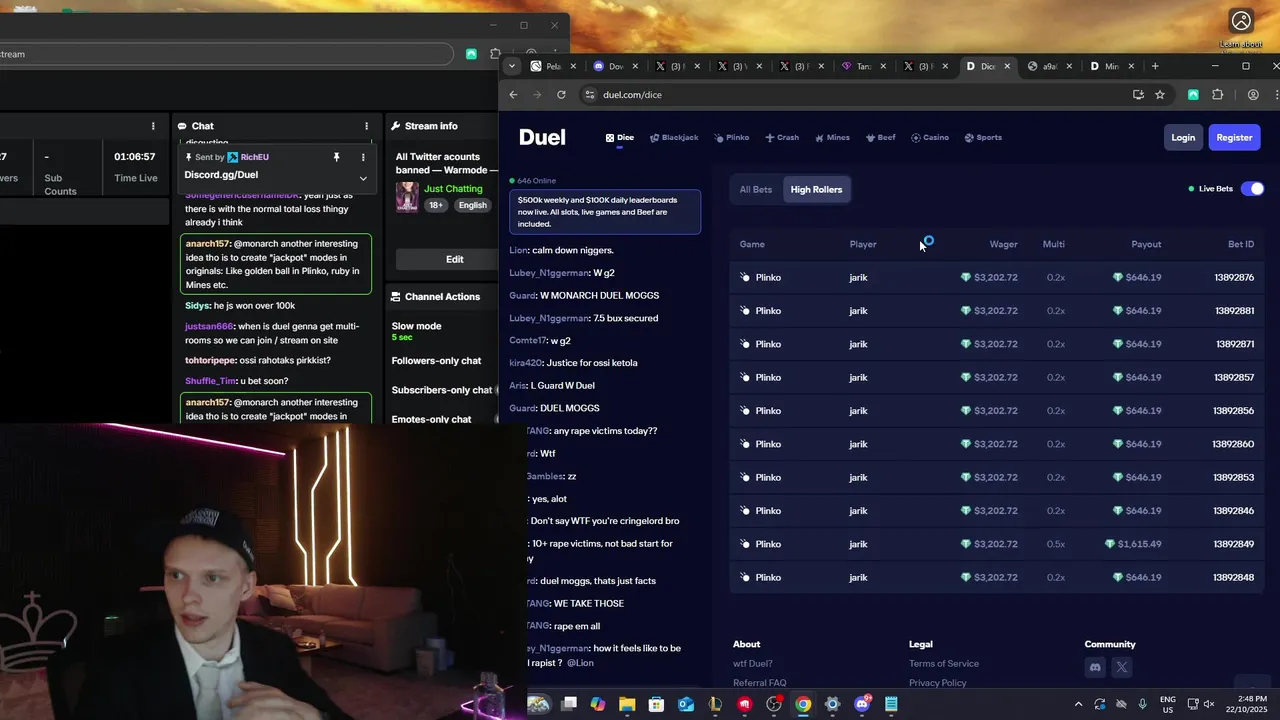This screenshot has height=720, width=1280.
Task: Open the Chrome extensions puzzle icon
Action: [x=1217, y=95]
